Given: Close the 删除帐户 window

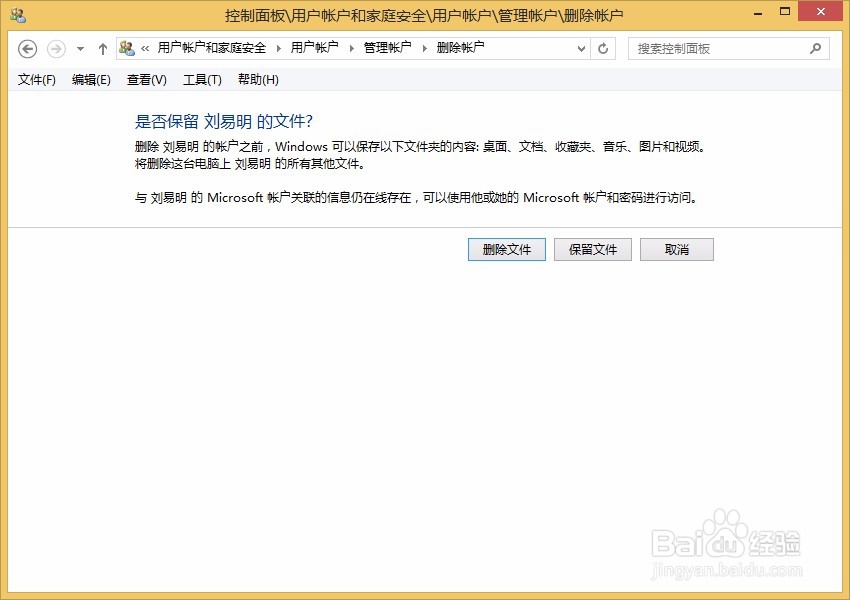Looking at the screenshot, I should click(x=821, y=11).
